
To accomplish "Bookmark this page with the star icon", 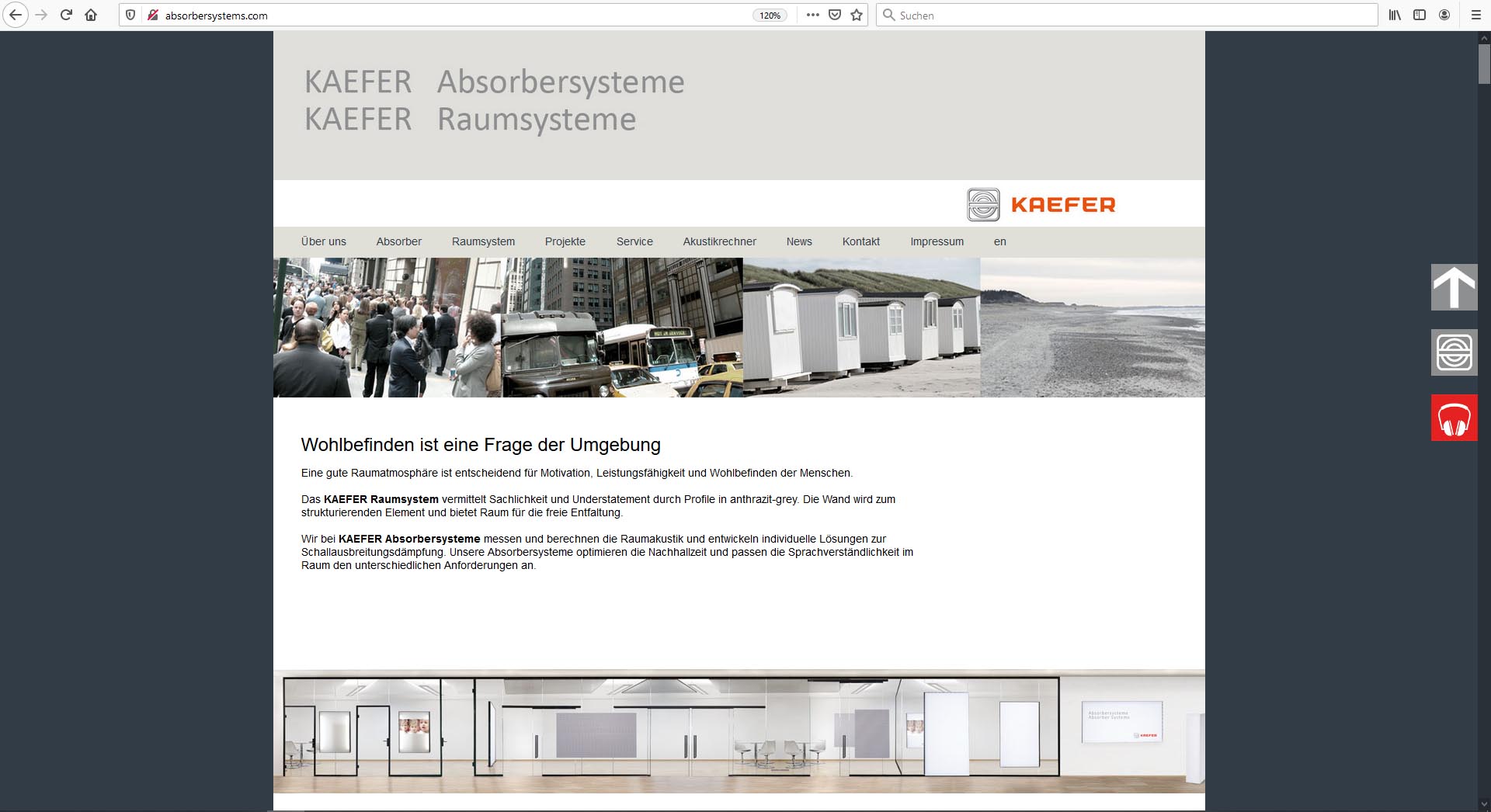I will coord(857,15).
